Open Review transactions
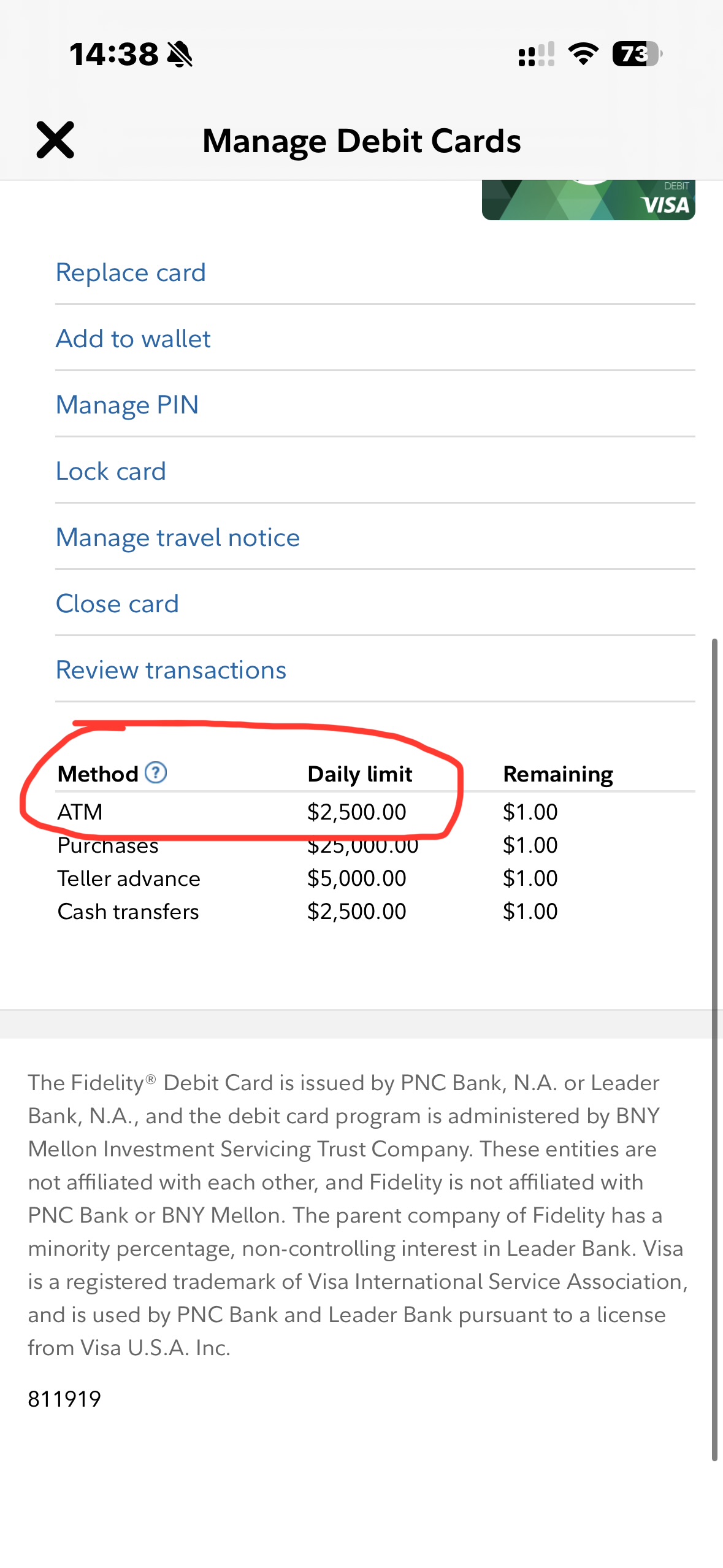 (171, 670)
